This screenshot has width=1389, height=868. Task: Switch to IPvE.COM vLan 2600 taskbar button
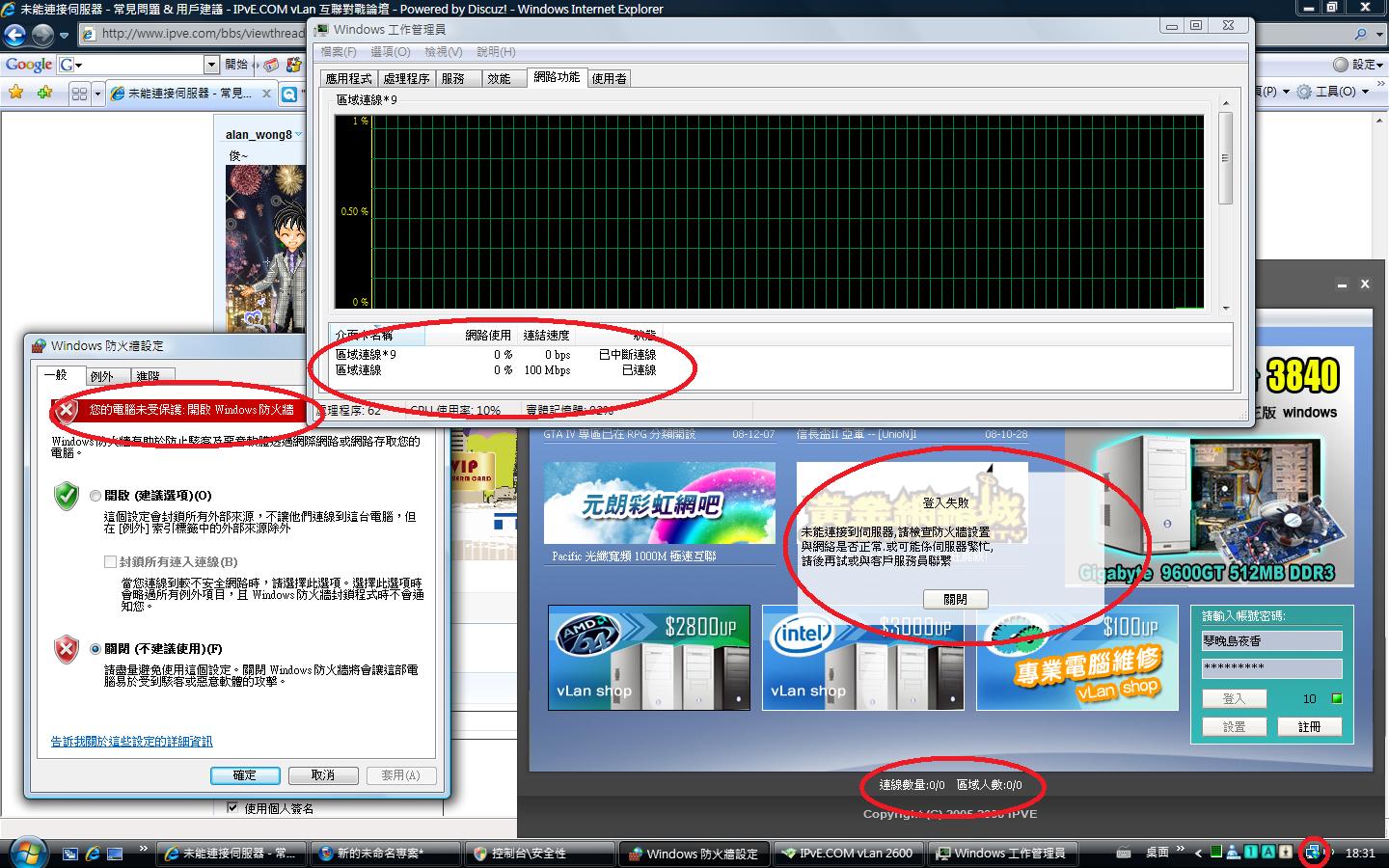click(x=847, y=854)
